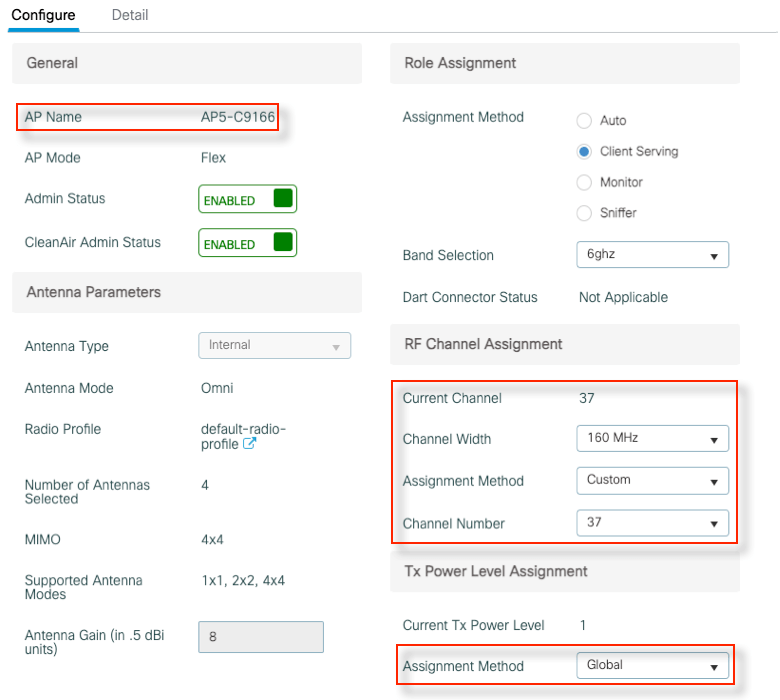Viewport: 780px width, 700px height.
Task: Expand the Channel Width 160 MHz dropdown
Action: coord(652,438)
